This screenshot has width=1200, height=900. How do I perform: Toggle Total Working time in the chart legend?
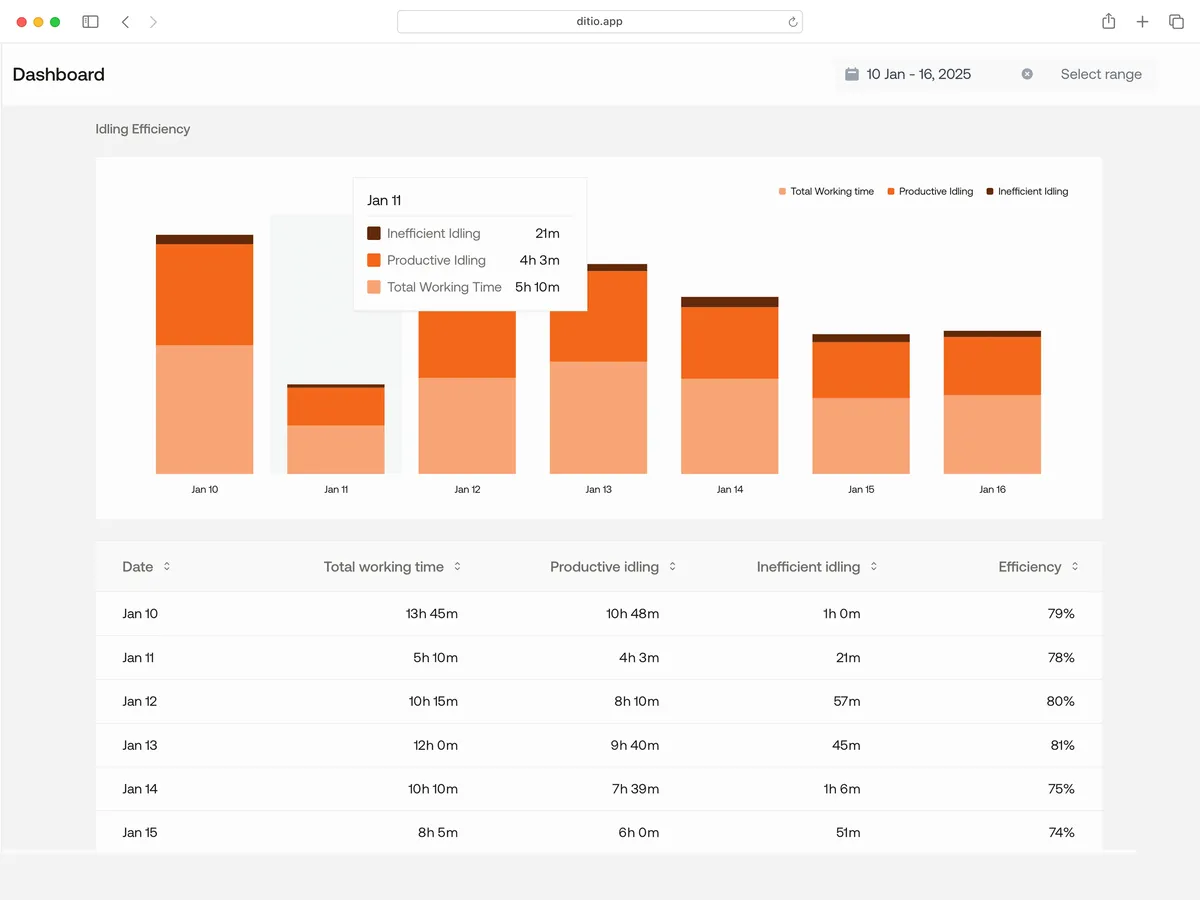(x=826, y=191)
